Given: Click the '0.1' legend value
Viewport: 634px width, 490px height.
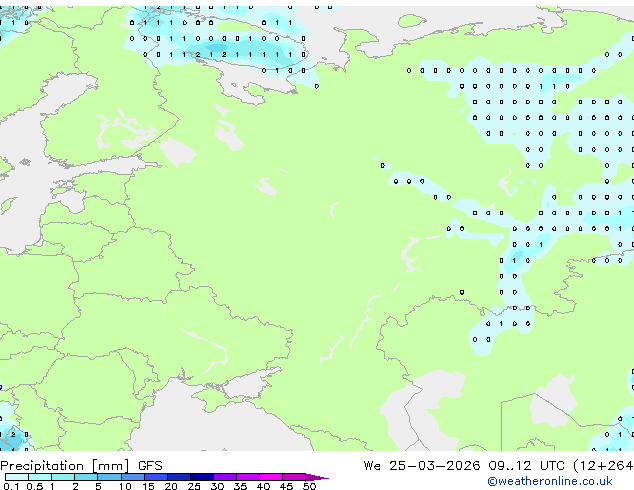Looking at the screenshot, I should [11, 486].
